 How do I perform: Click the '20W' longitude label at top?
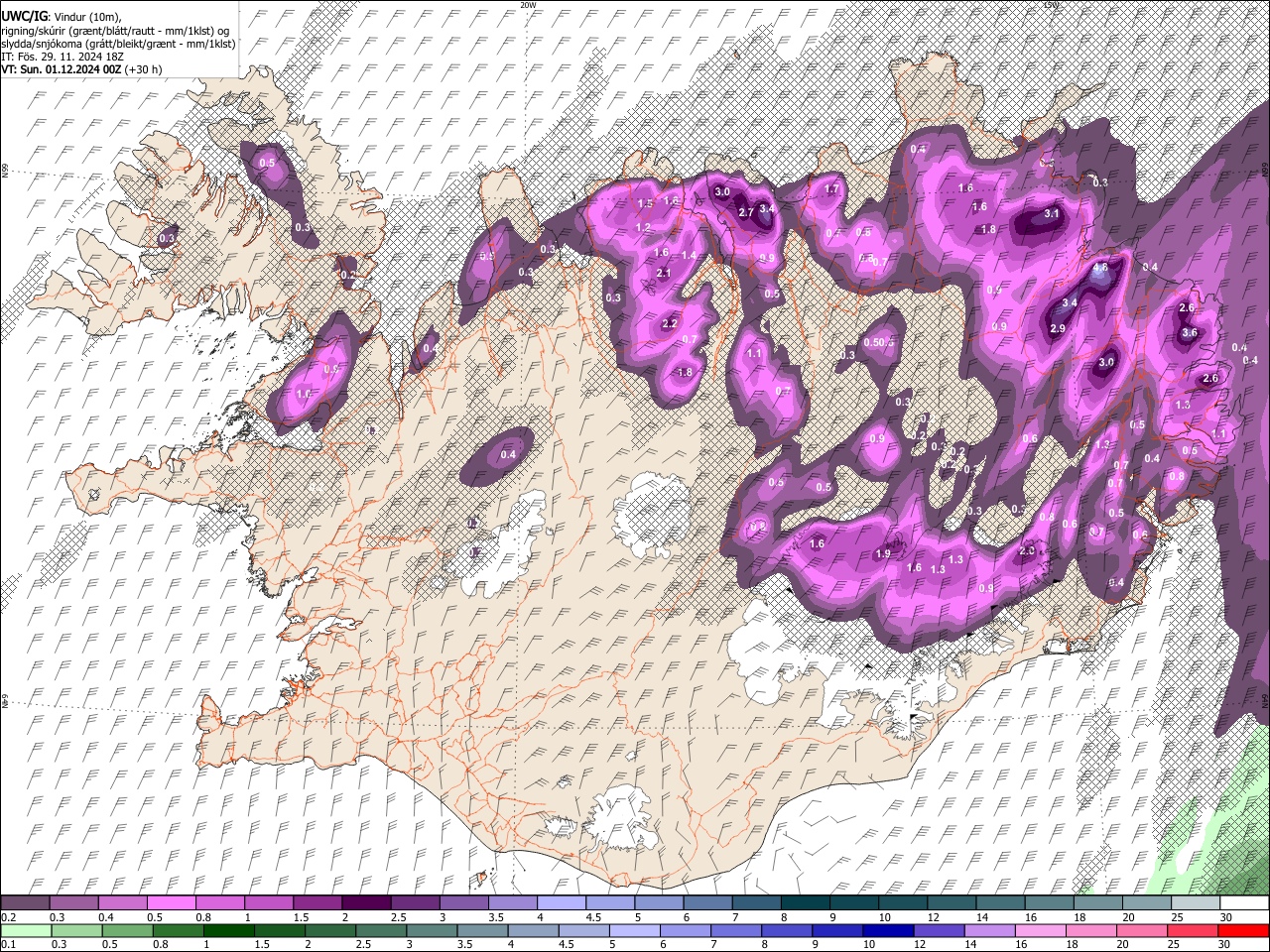click(x=528, y=5)
